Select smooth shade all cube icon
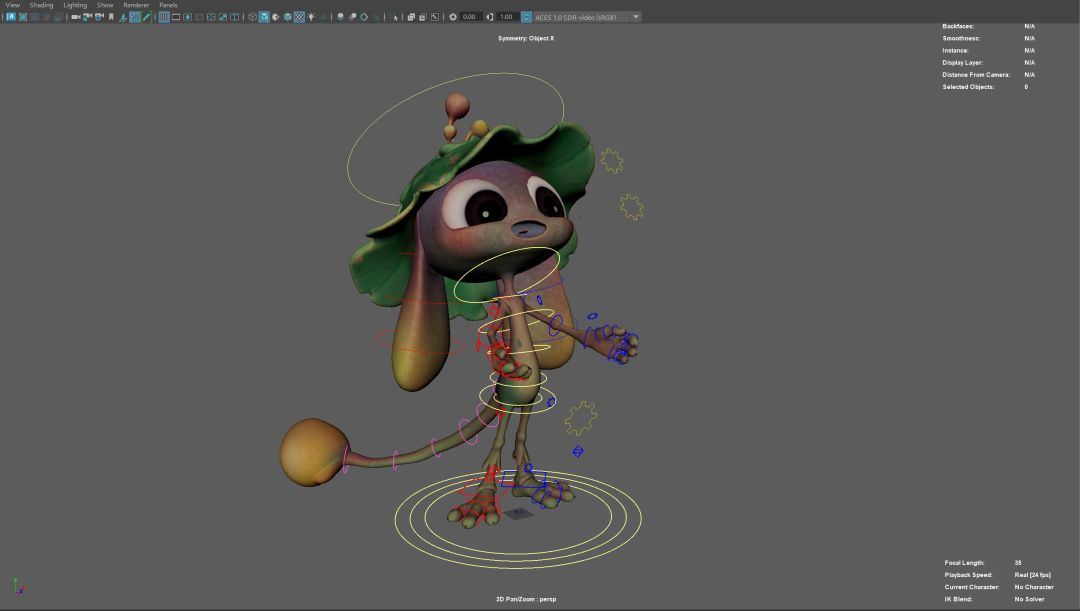This screenshot has height=611, width=1080. point(264,17)
